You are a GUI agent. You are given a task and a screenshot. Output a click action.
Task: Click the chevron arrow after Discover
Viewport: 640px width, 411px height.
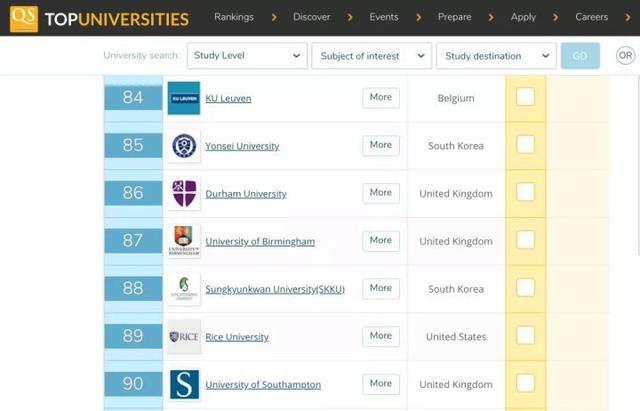tap(350, 17)
